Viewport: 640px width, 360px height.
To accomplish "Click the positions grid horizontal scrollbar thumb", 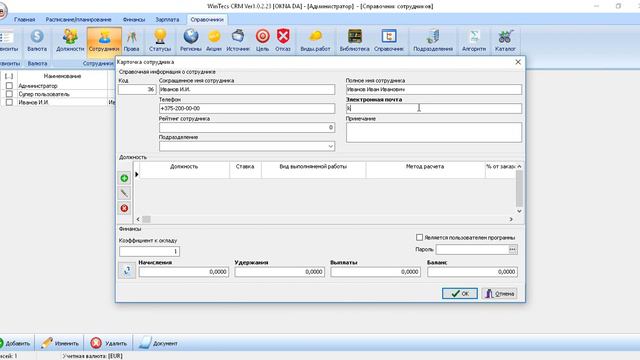I will (x=146, y=219).
